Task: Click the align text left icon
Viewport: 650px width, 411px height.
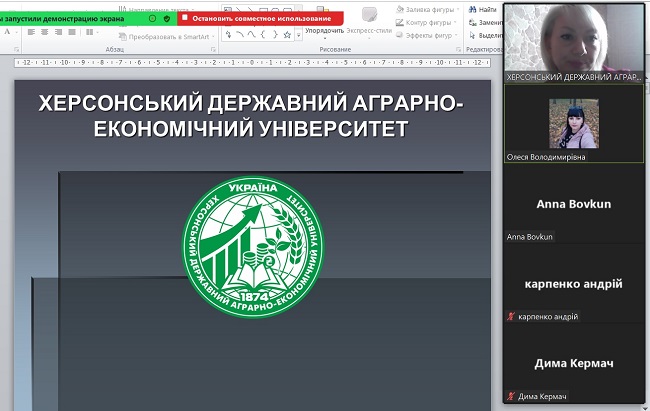Action: 31,32
